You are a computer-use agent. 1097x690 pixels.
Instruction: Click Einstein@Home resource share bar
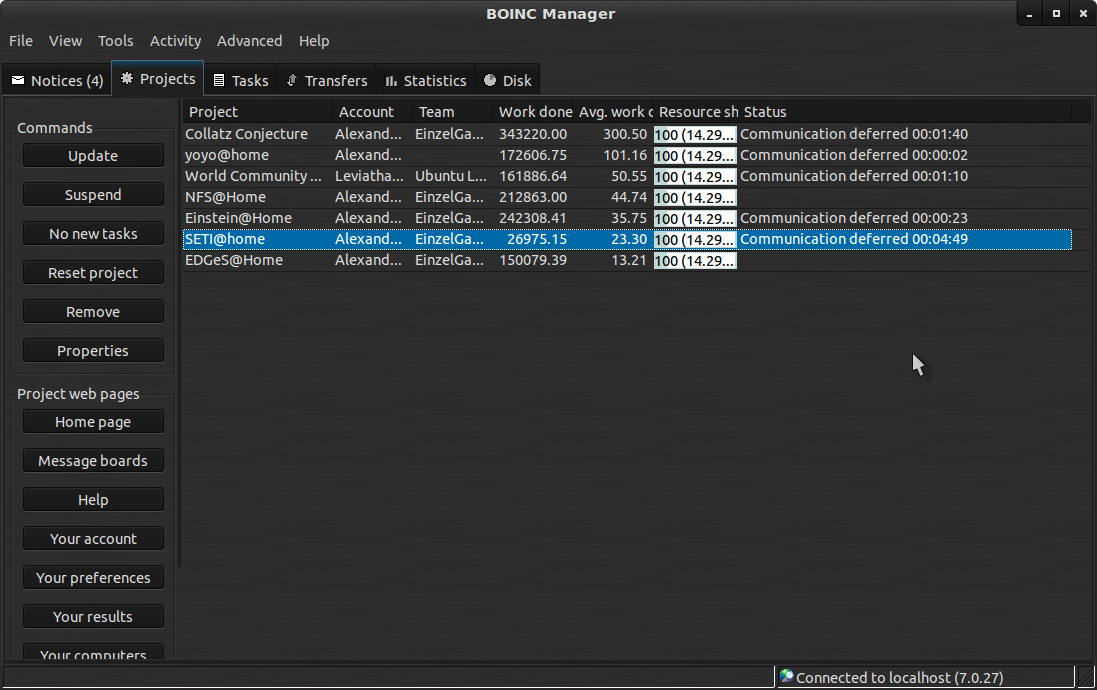coord(695,218)
